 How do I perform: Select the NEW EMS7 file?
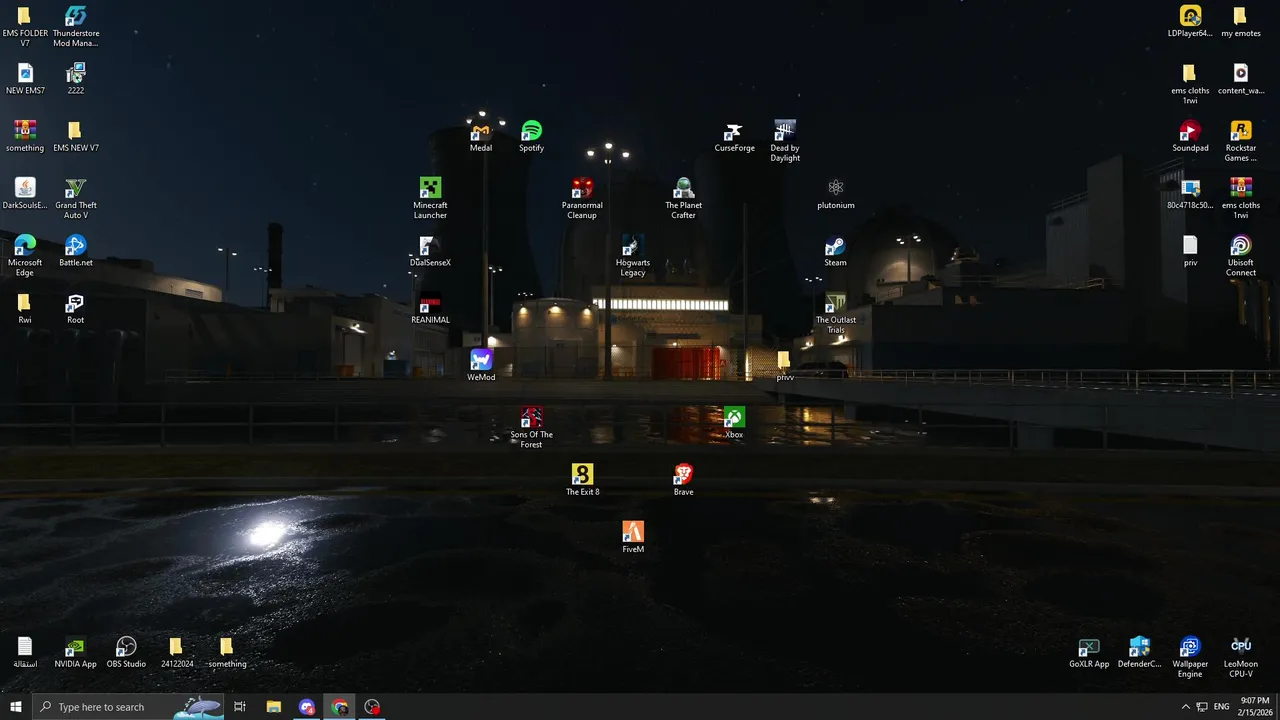point(25,79)
